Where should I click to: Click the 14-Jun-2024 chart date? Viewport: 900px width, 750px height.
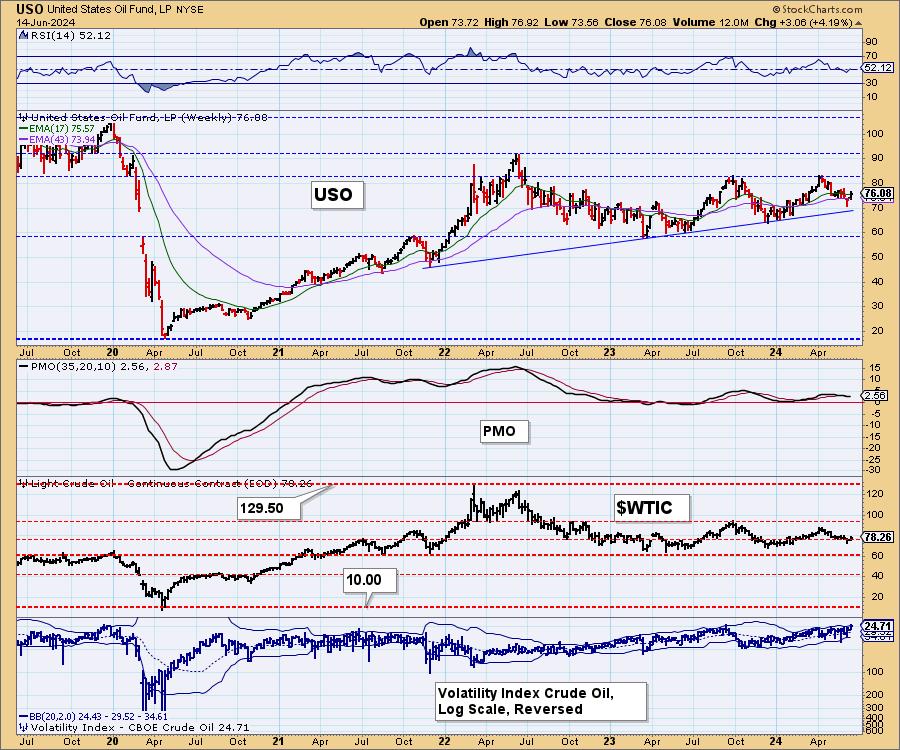[44, 22]
